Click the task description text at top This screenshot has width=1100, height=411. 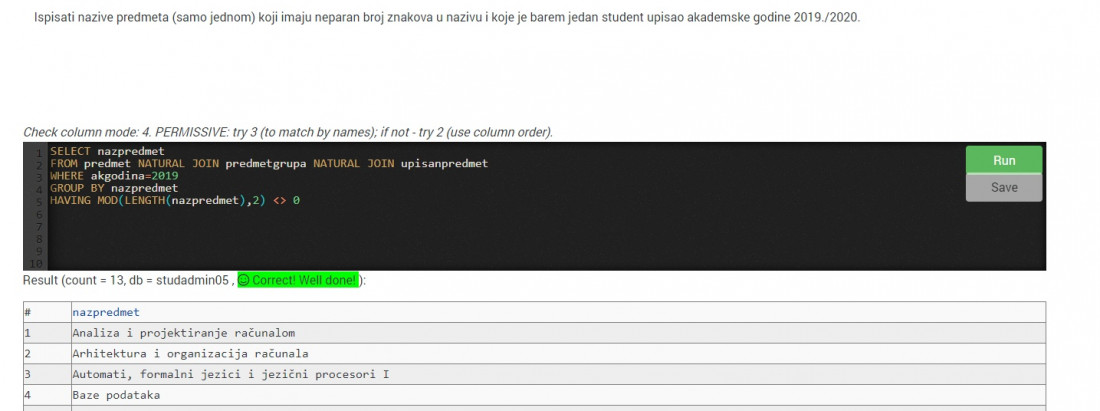[x=447, y=17]
